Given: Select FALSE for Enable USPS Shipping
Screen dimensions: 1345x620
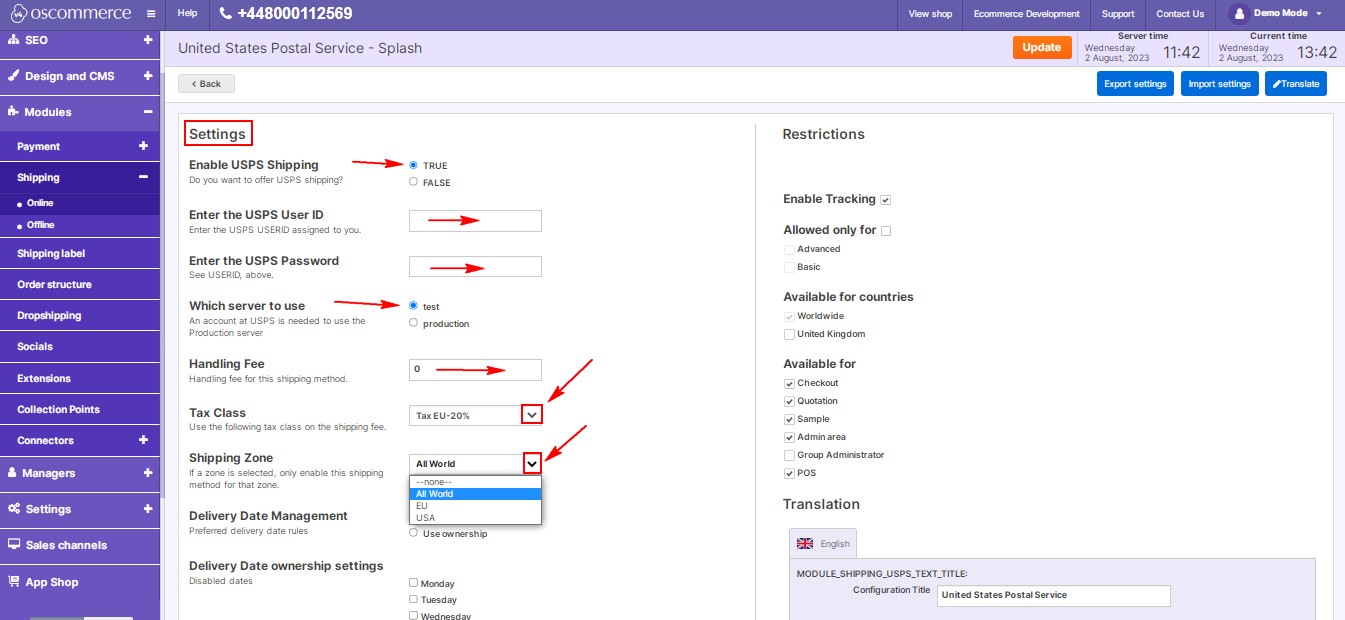Looking at the screenshot, I should click(414, 182).
